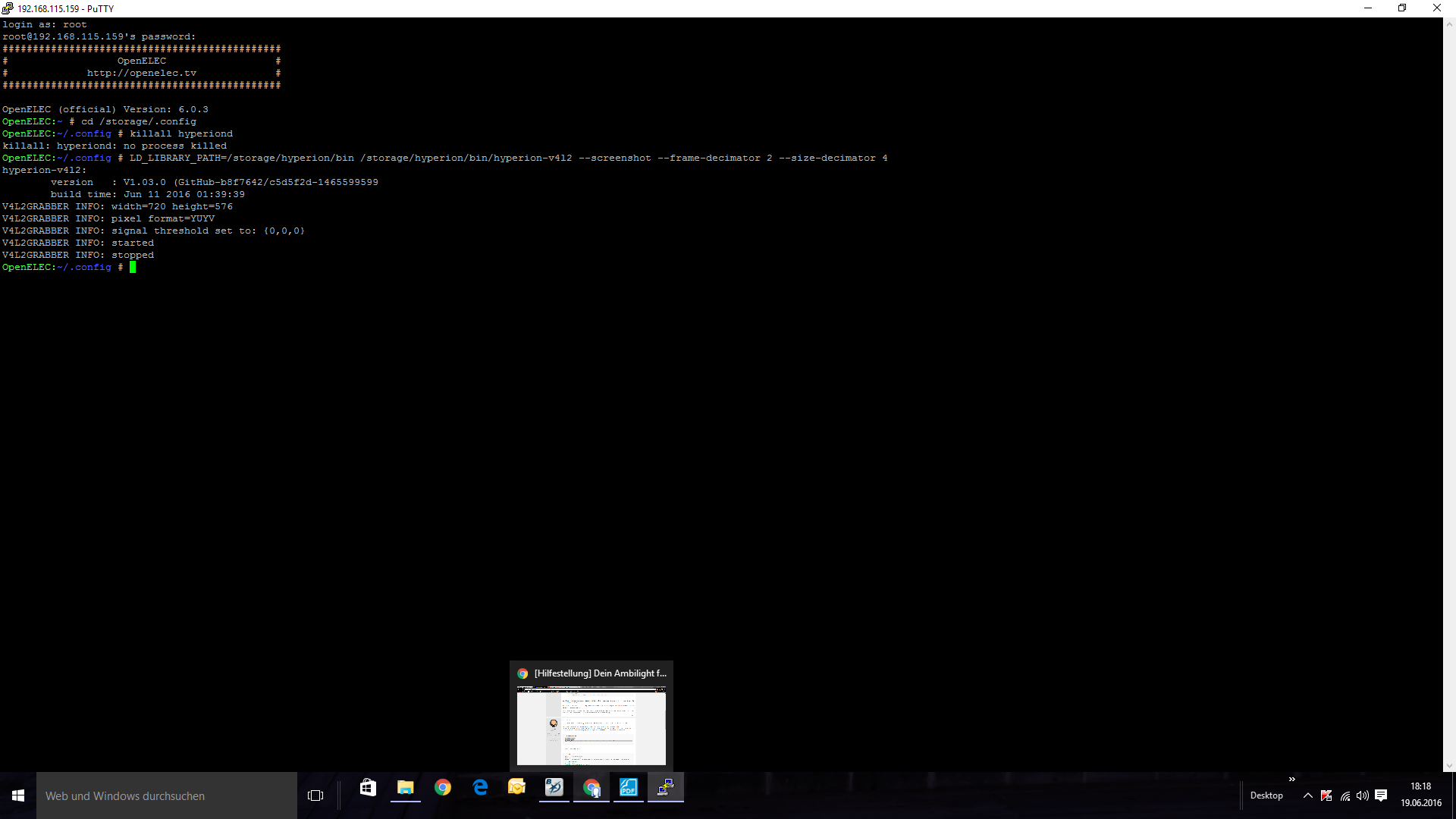Open the Wi-Fi network tray icon

(x=1345, y=795)
